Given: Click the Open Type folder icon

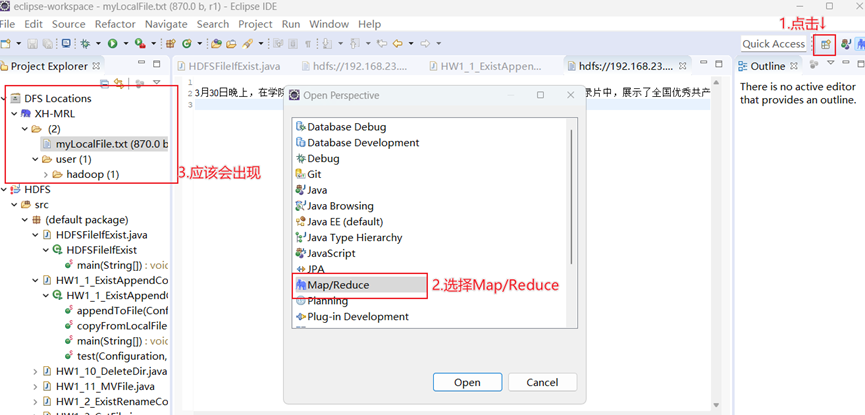Looking at the screenshot, I should tap(216, 44).
